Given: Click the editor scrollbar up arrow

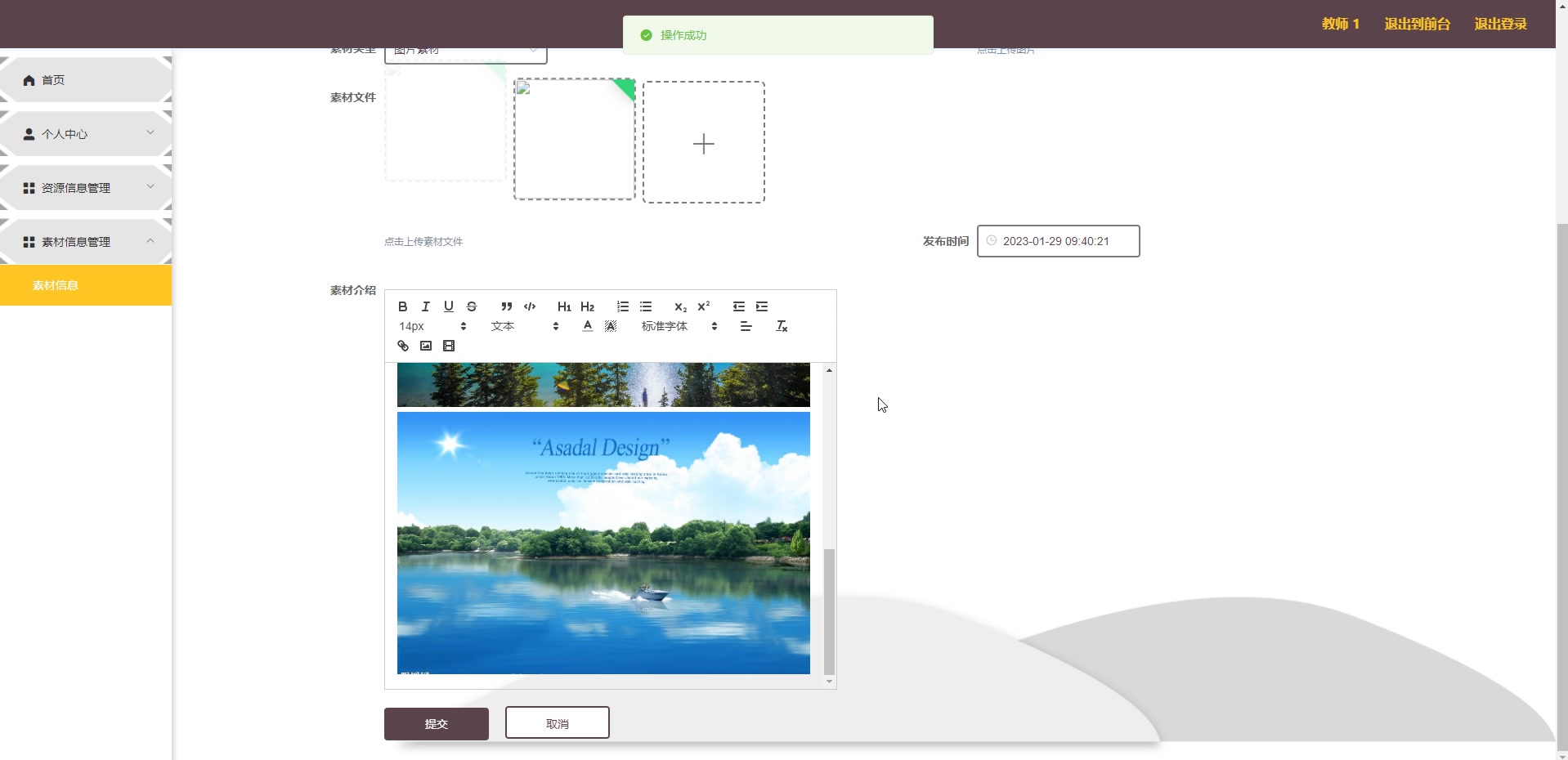Looking at the screenshot, I should 829,370.
